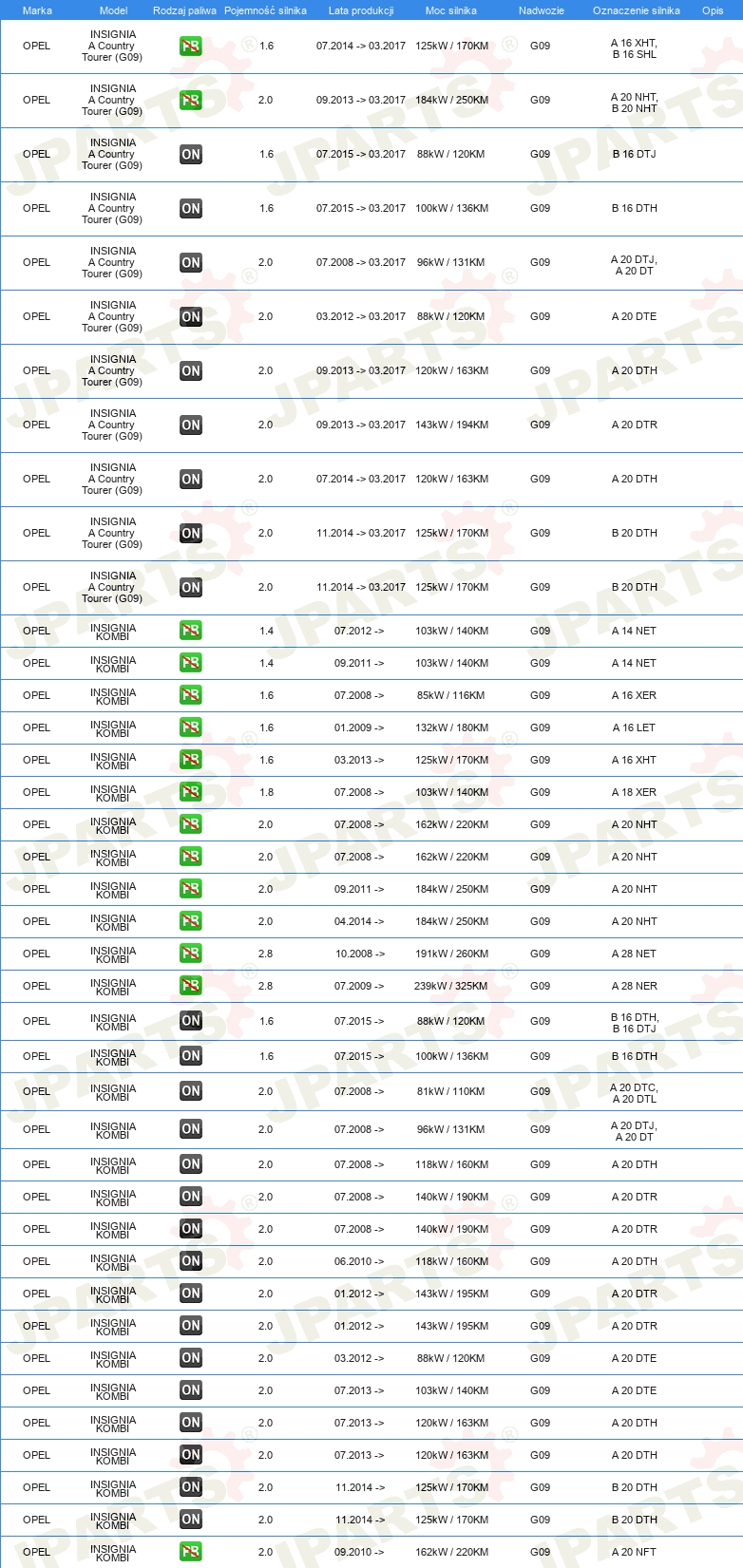The height and width of the screenshot is (1568, 743).
Task: Click the PB icon in the A 20 NFT row
Action: pyautogui.click(x=191, y=1552)
